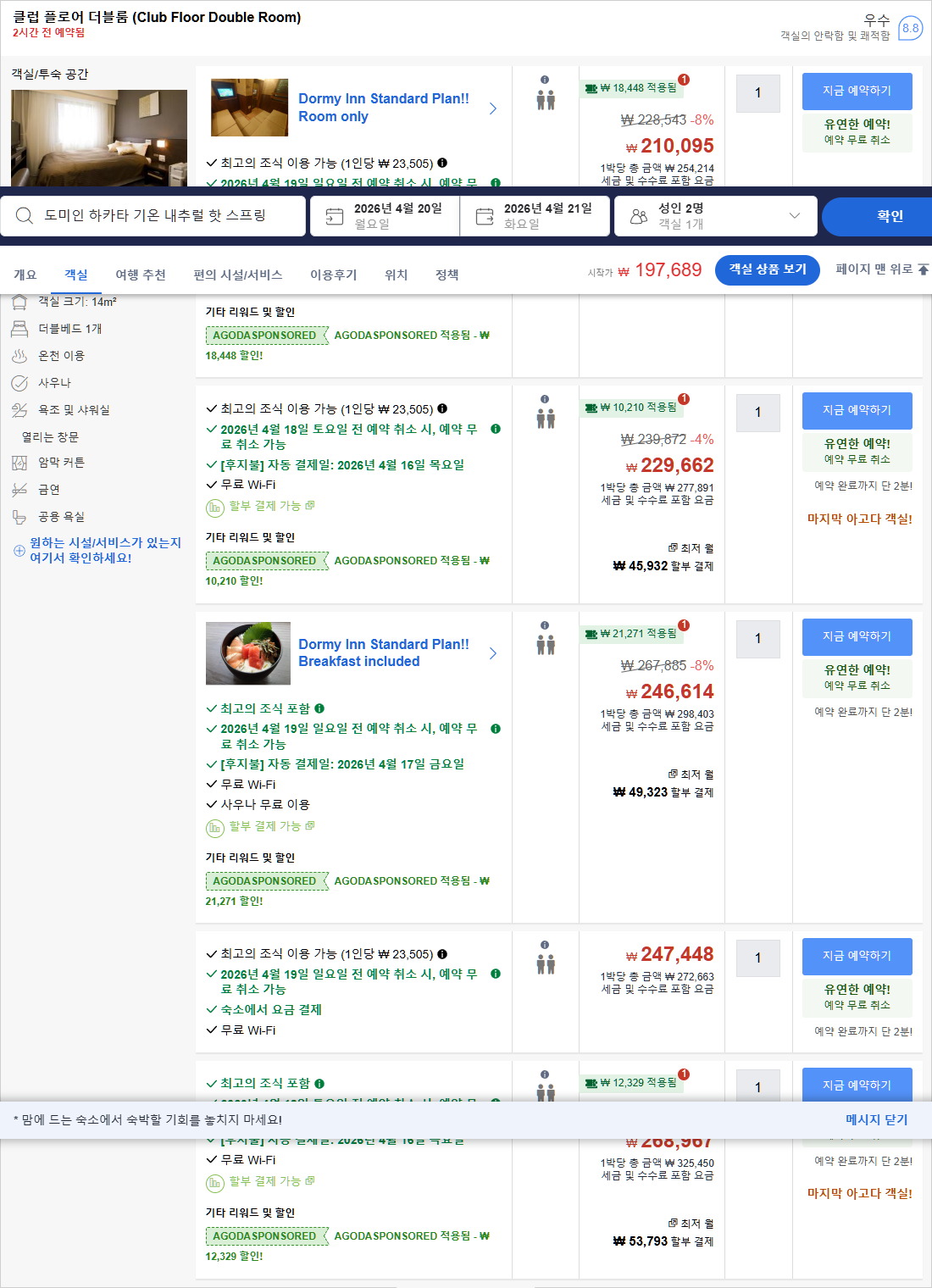Switch to the 여행 추천 tab

(141, 275)
